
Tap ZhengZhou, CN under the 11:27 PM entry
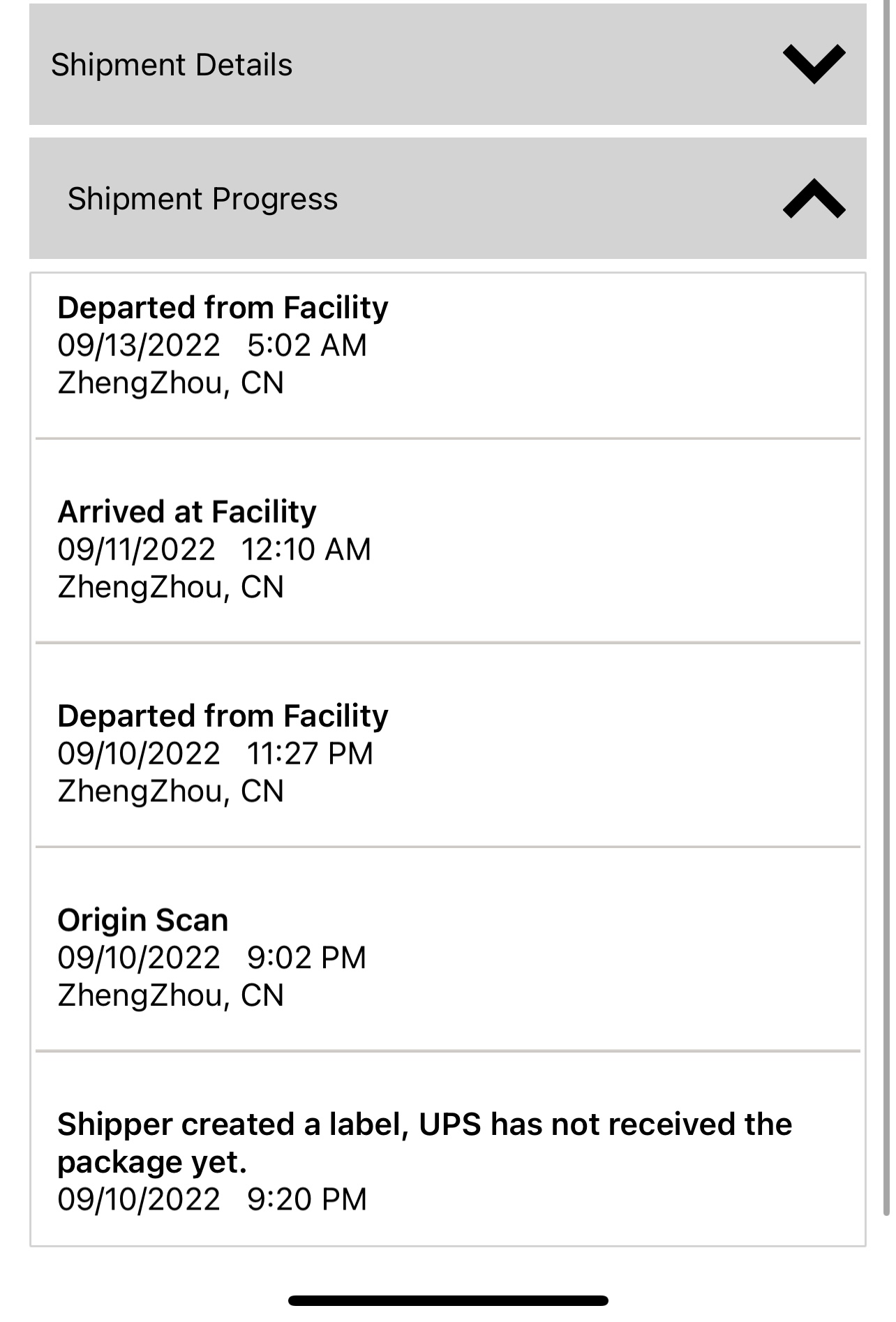[170, 792]
